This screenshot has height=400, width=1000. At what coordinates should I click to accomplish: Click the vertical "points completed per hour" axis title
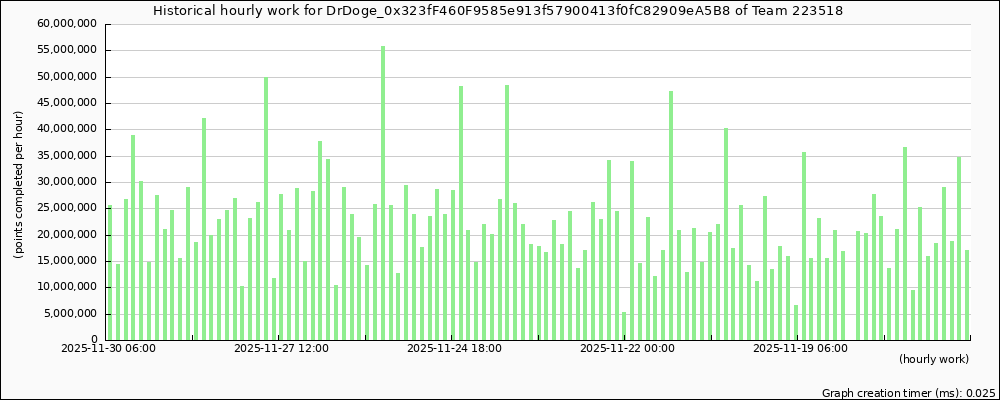18,185
